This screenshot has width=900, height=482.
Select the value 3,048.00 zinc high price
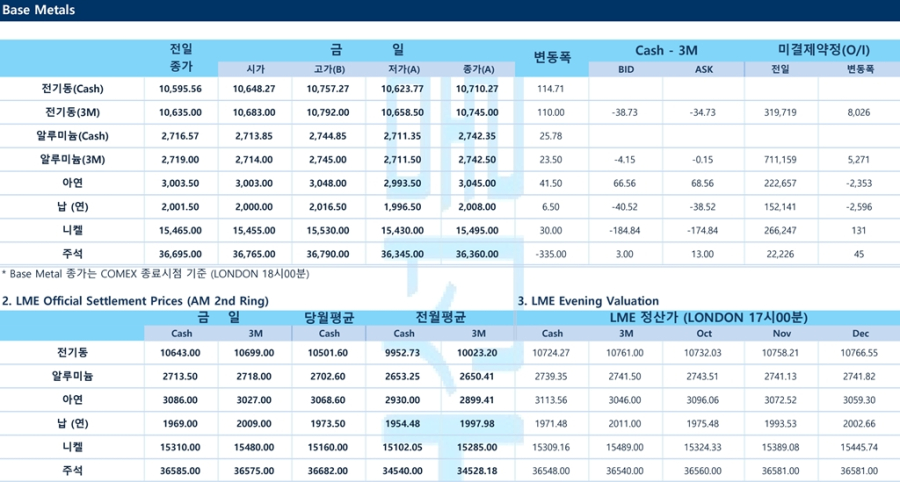(x=328, y=184)
